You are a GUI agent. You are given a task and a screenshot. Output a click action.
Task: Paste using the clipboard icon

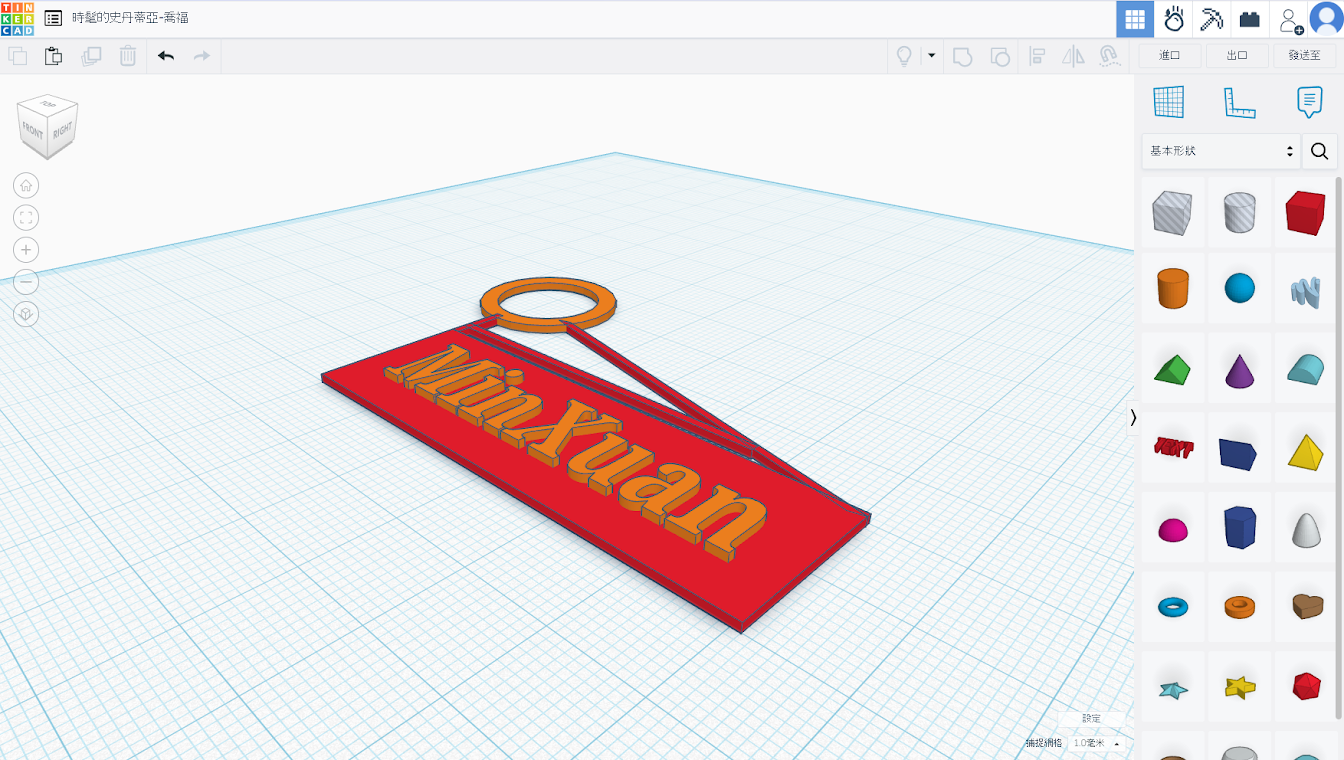54,56
